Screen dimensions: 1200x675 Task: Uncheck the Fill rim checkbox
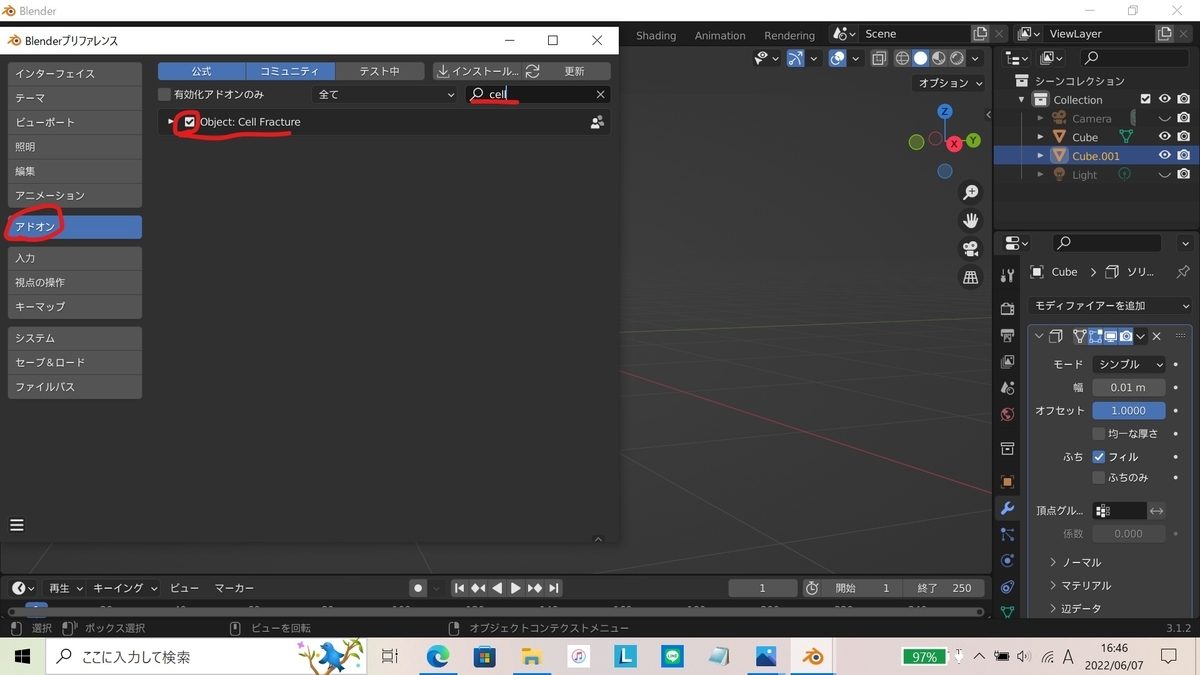pos(1099,457)
